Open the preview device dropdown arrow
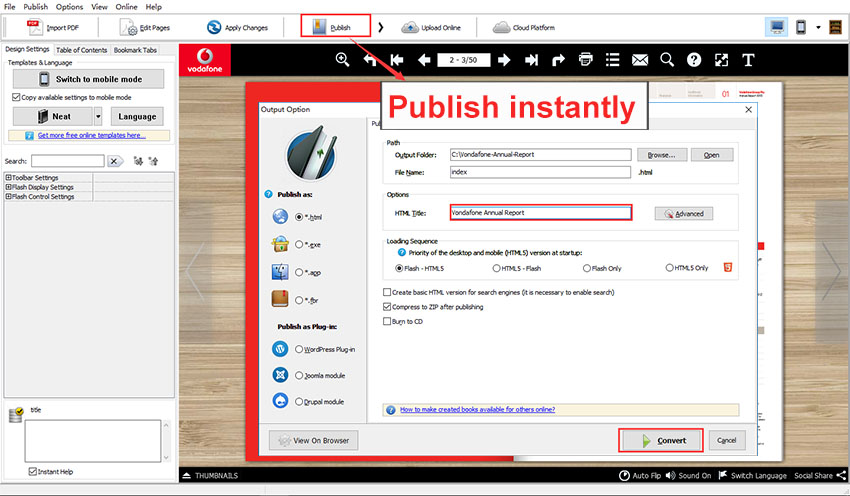The image size is (850, 496). click(x=818, y=27)
